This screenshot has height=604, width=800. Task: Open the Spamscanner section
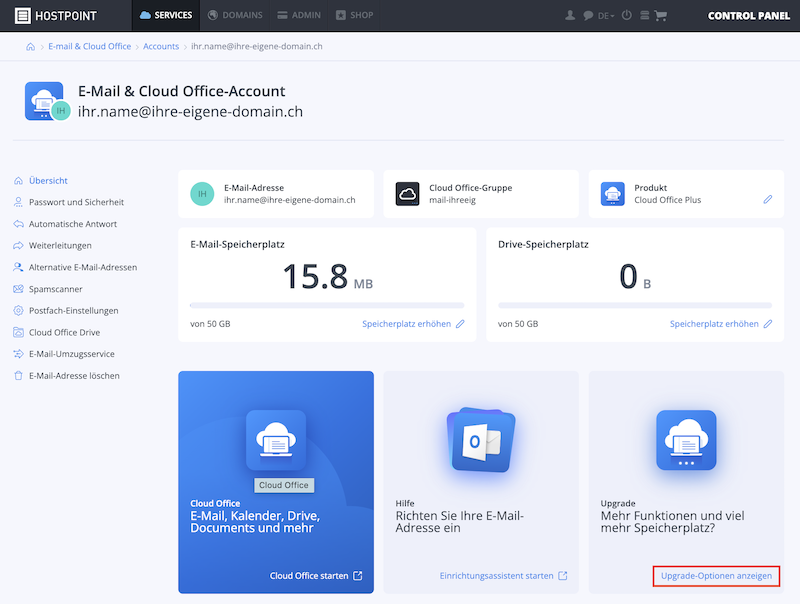(x=56, y=289)
